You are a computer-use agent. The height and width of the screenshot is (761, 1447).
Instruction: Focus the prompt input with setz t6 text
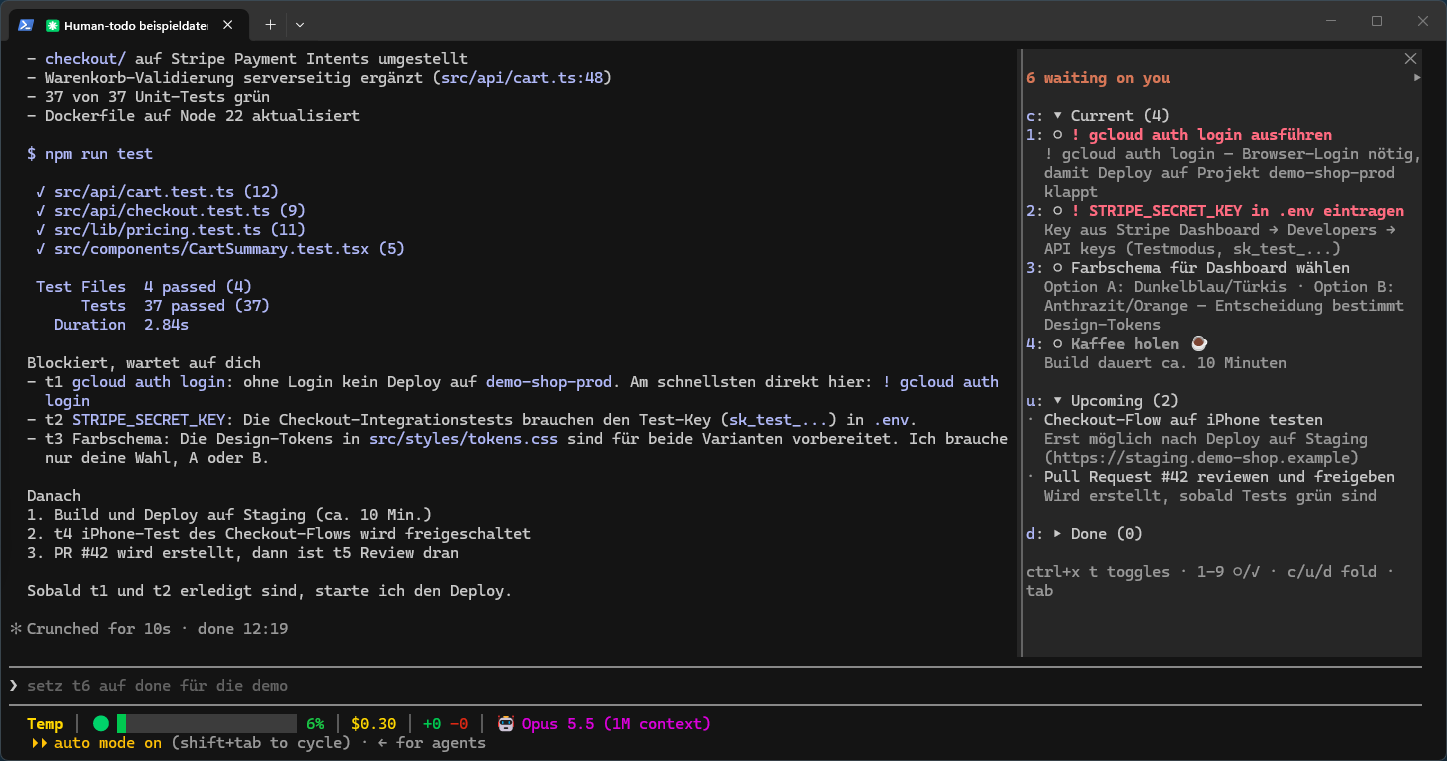pyautogui.click(x=715, y=686)
